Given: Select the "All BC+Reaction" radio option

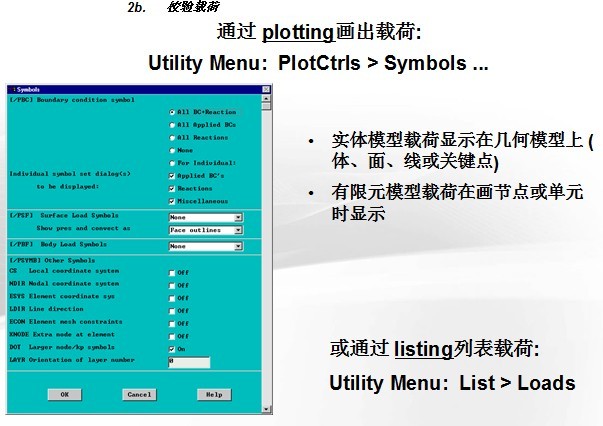Looking at the screenshot, I should 173,112.
